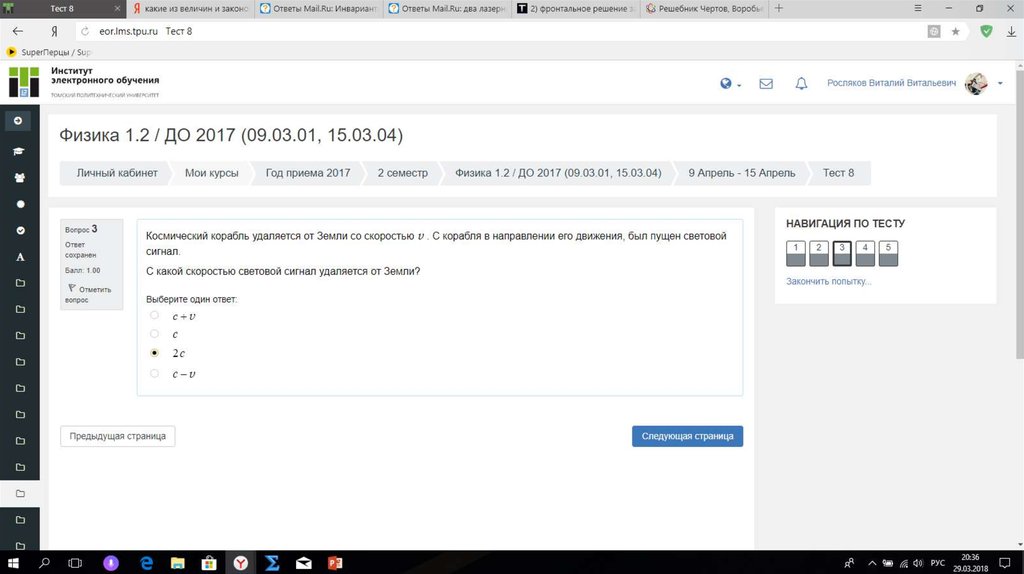Open taskbar search magnifier
Image resolution: width=1024 pixels, height=574 pixels.
coord(44,563)
